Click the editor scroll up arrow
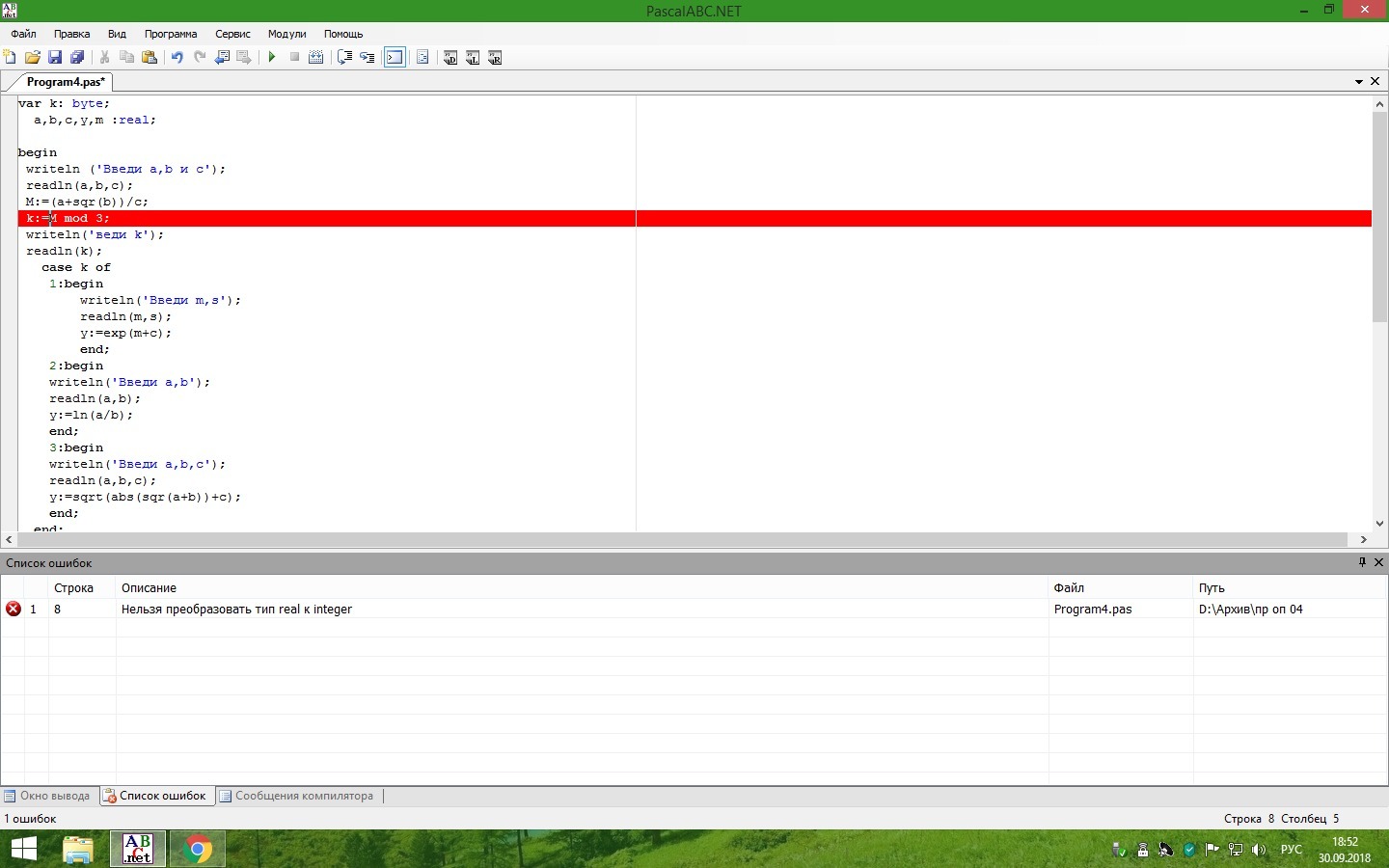The width and height of the screenshot is (1389, 868). (x=1379, y=103)
